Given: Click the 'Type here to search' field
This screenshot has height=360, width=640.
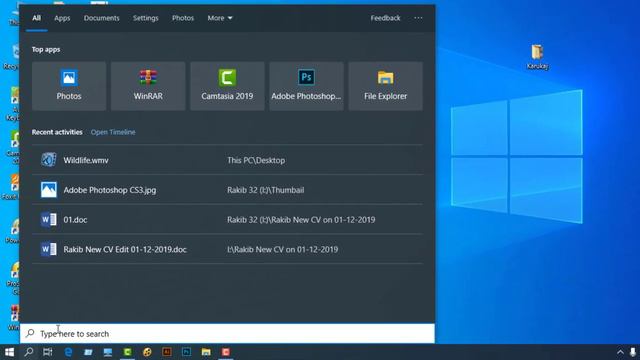Looking at the screenshot, I should tap(227, 333).
